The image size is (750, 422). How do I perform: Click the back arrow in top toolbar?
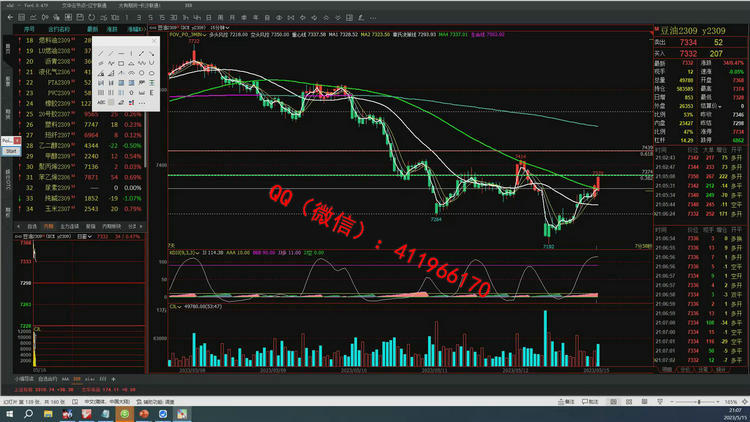(x=10, y=17)
